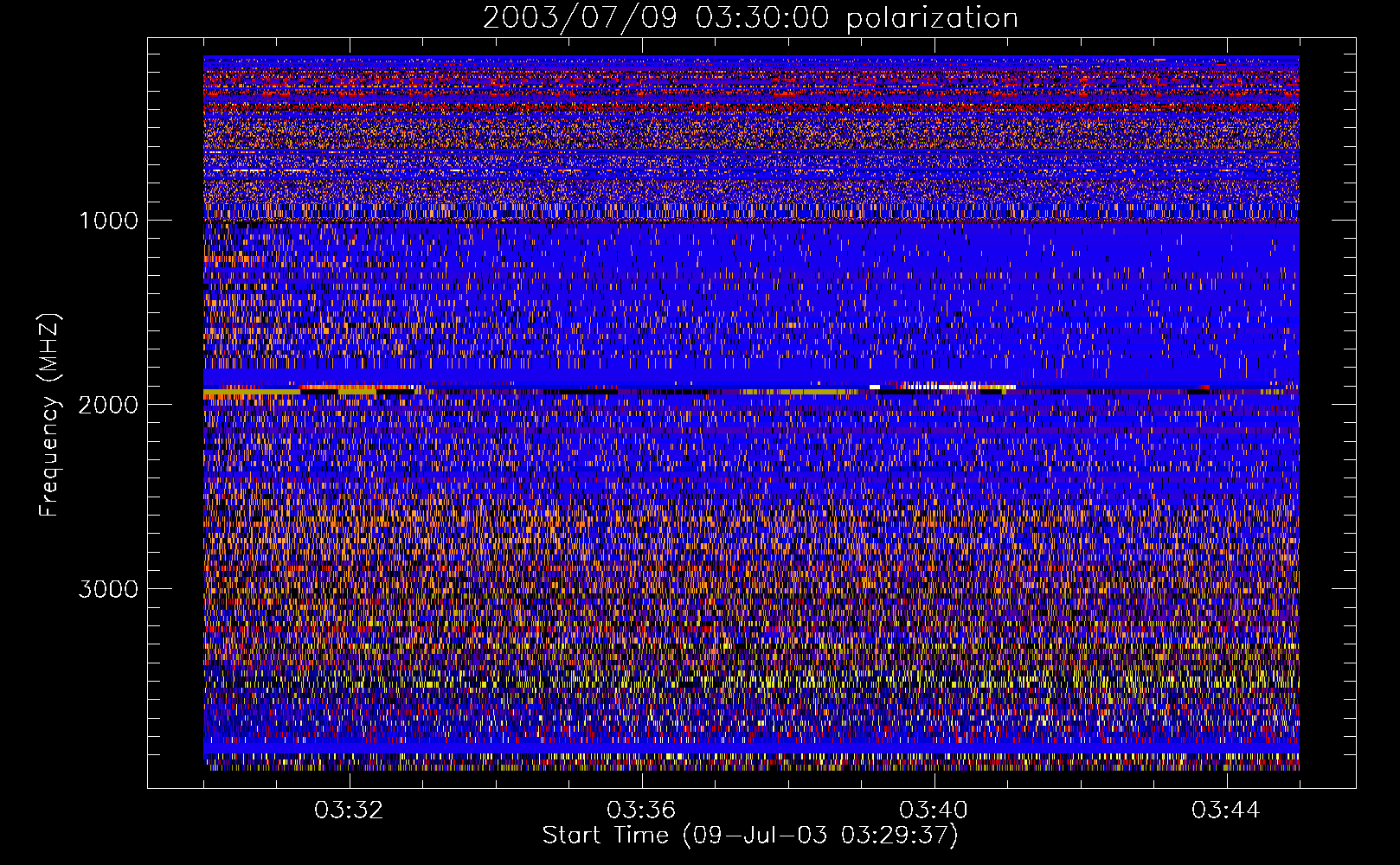Click the white burst segment near 2000 MHz
Image resolution: width=1400 pixels, height=865 pixels.
[943, 387]
